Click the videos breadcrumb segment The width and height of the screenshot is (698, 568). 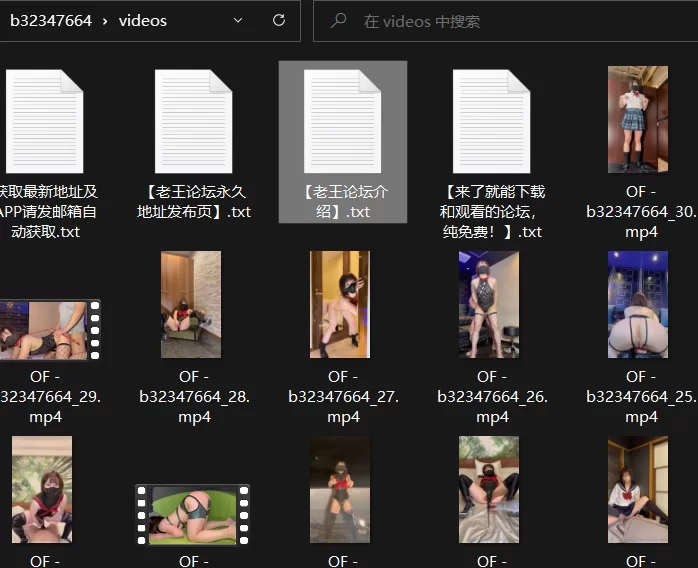(143, 21)
